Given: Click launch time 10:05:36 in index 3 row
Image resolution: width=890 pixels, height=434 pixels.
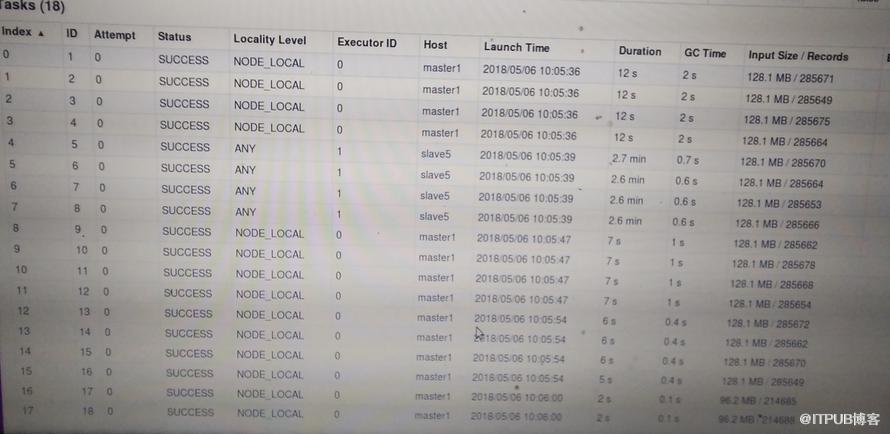Looking at the screenshot, I should pos(528,136).
